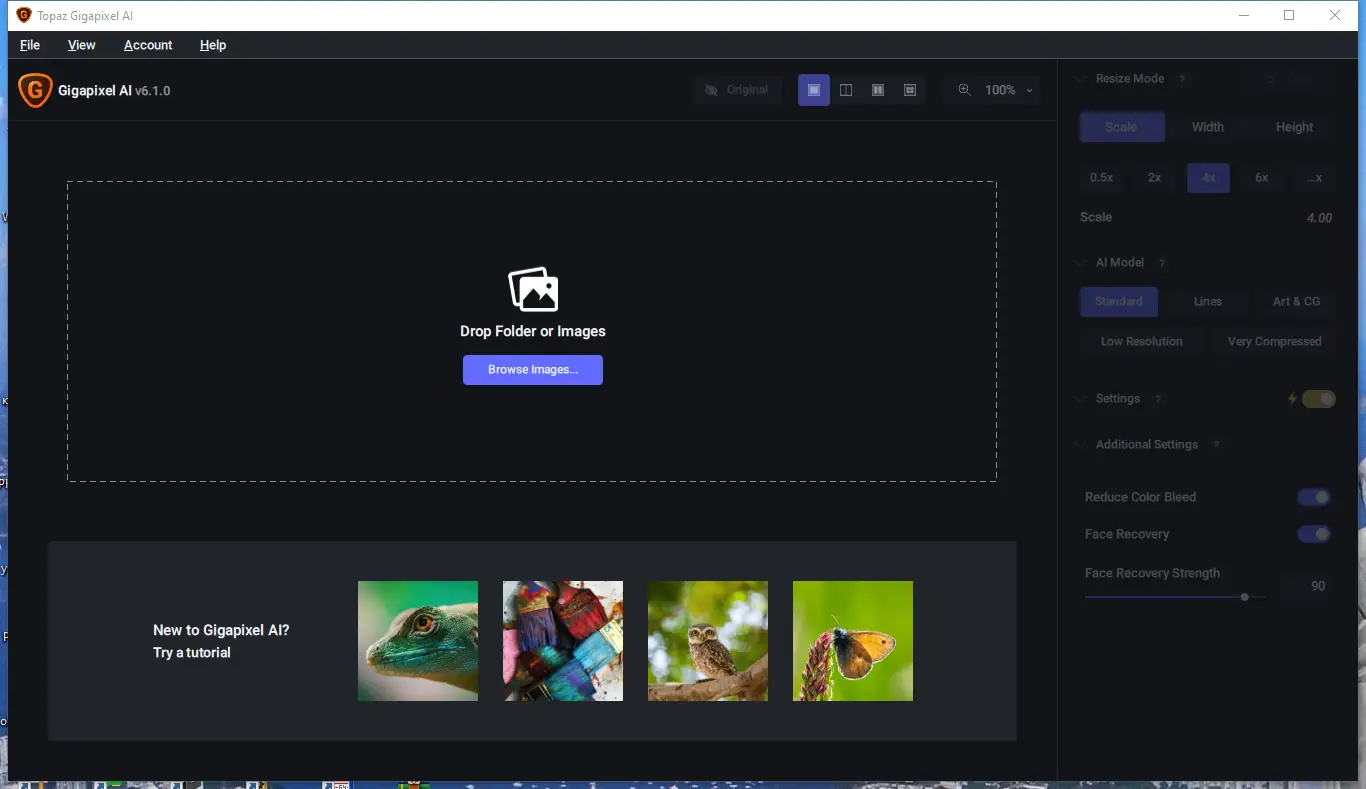Open help for Resize Mode

coord(1182,79)
